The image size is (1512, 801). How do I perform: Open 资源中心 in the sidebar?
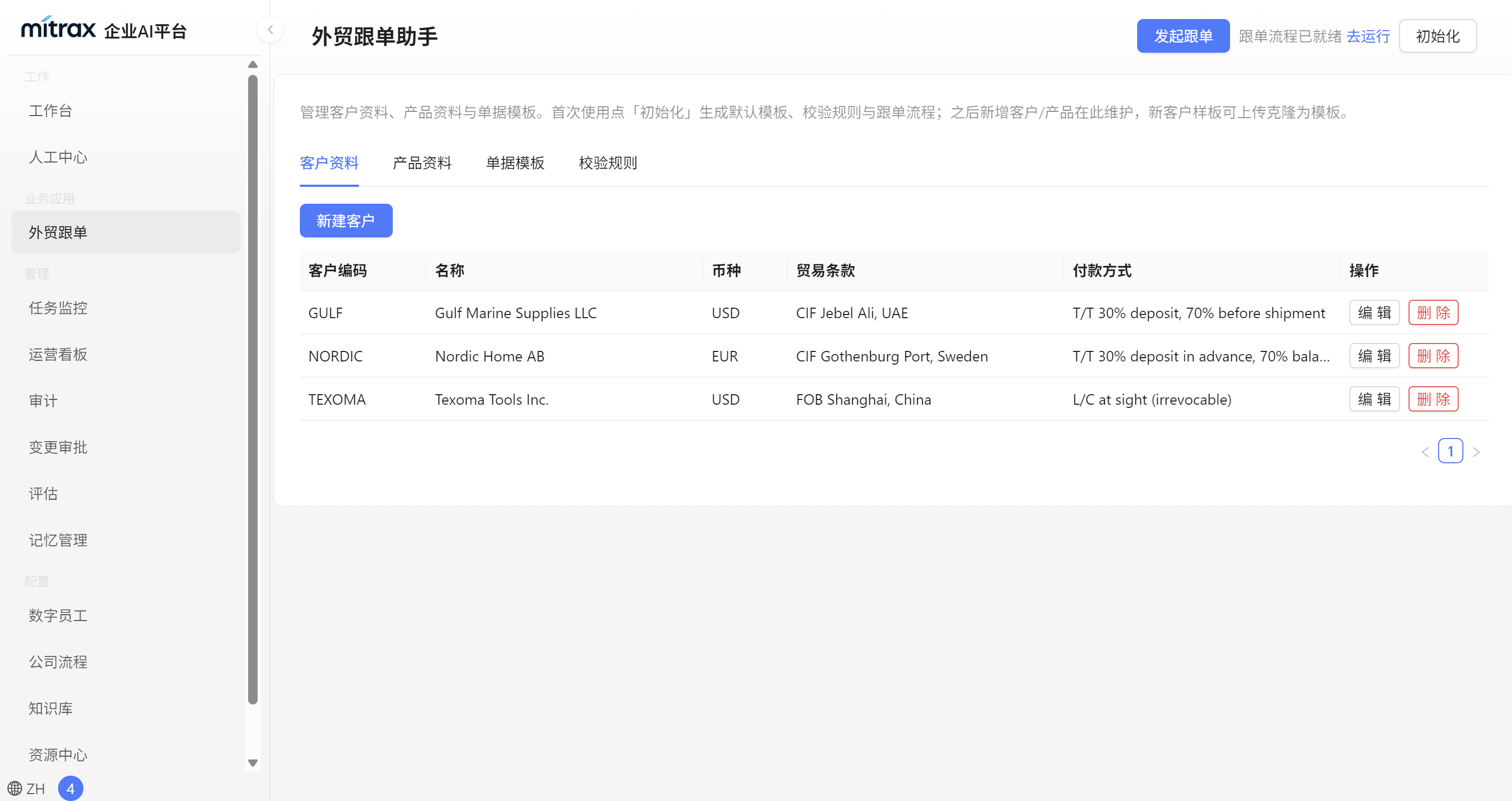point(126,755)
